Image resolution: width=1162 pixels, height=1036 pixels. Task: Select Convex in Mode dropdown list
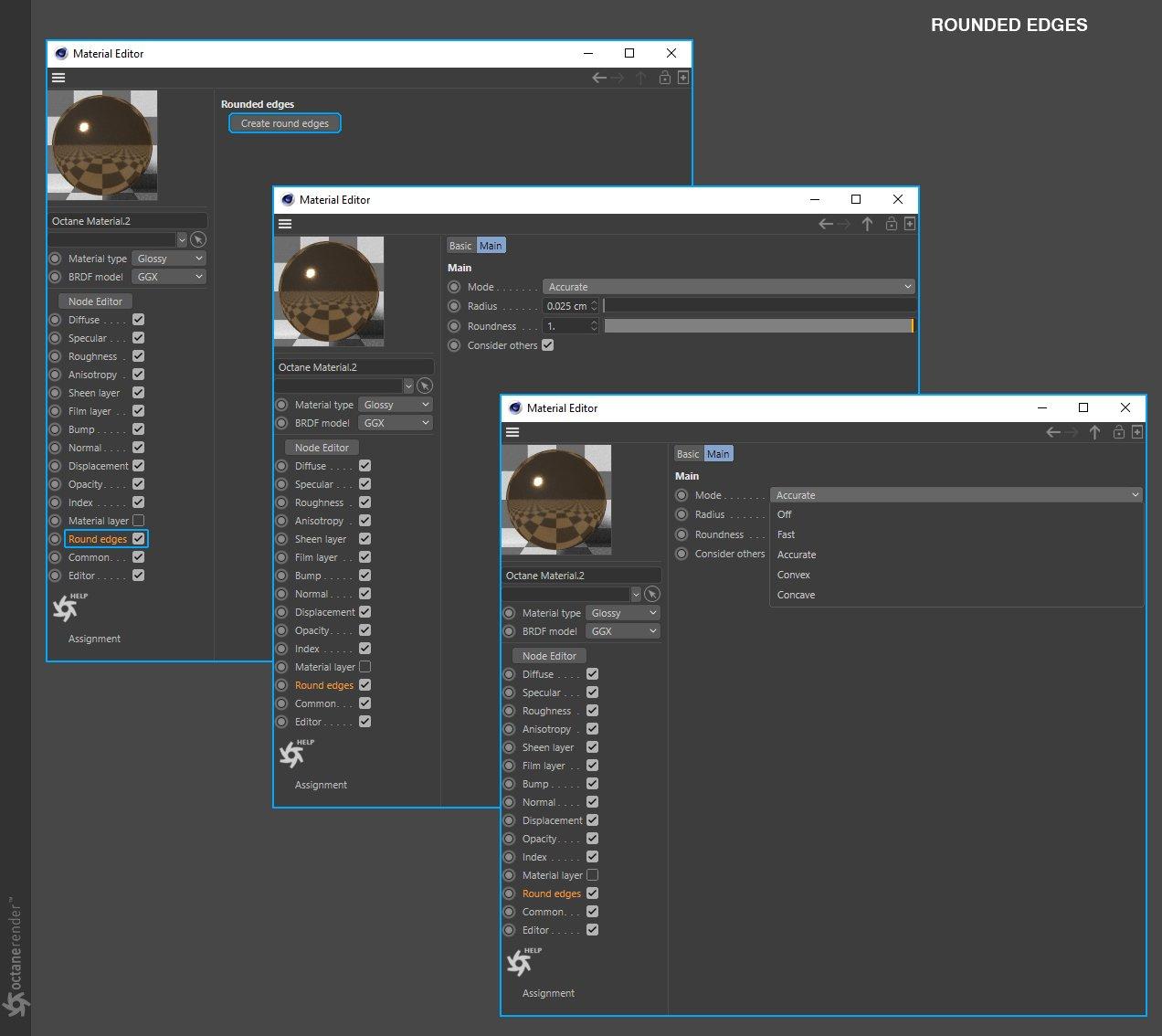(x=956, y=575)
